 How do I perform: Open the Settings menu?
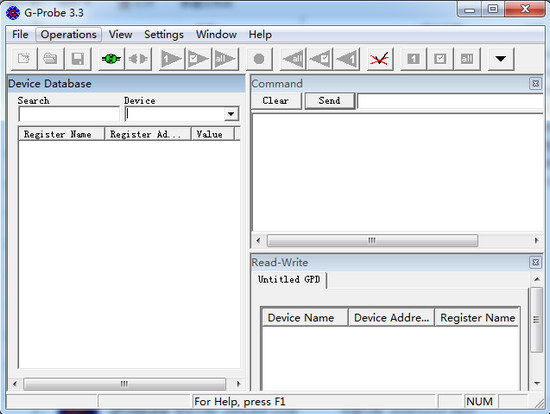point(164,34)
